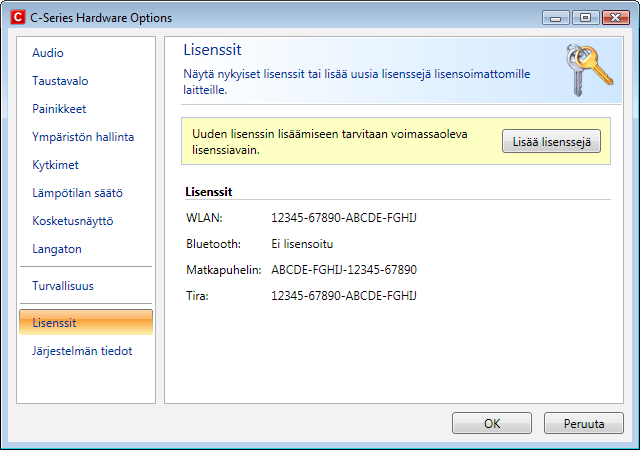The width and height of the screenshot is (640, 450).
Task: Click the Matkapuhelin: label
Action: pos(224,270)
